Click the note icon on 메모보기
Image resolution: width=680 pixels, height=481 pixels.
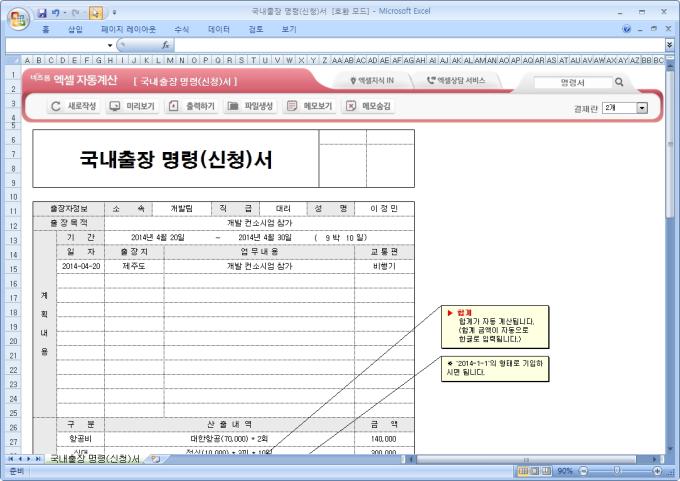[x=292, y=106]
